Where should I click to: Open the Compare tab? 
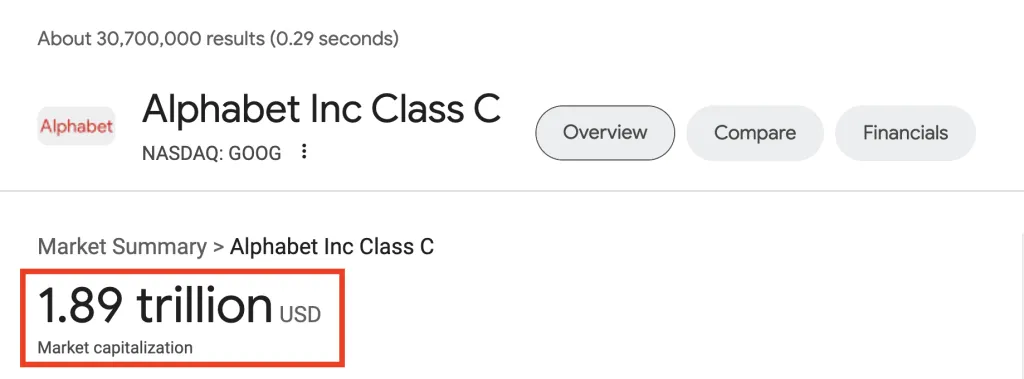click(x=755, y=133)
